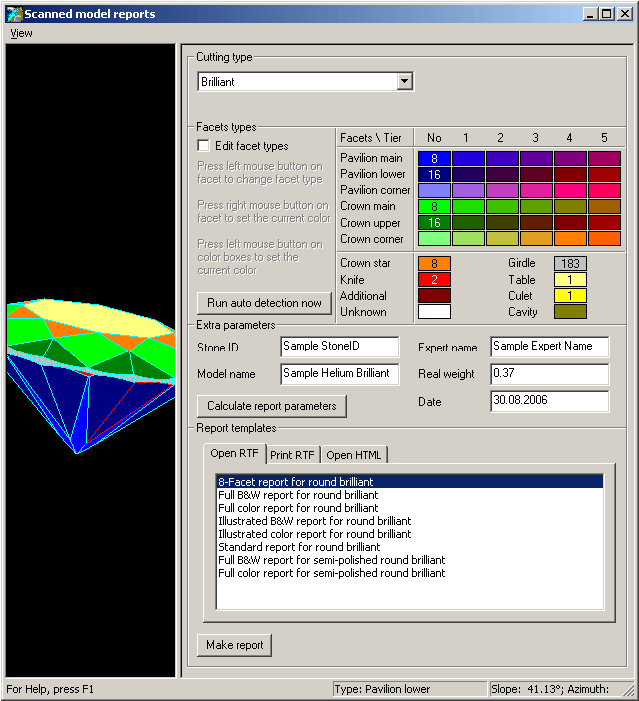639x701 pixels.
Task: Pick the red Knife color box
Action: click(x=434, y=280)
